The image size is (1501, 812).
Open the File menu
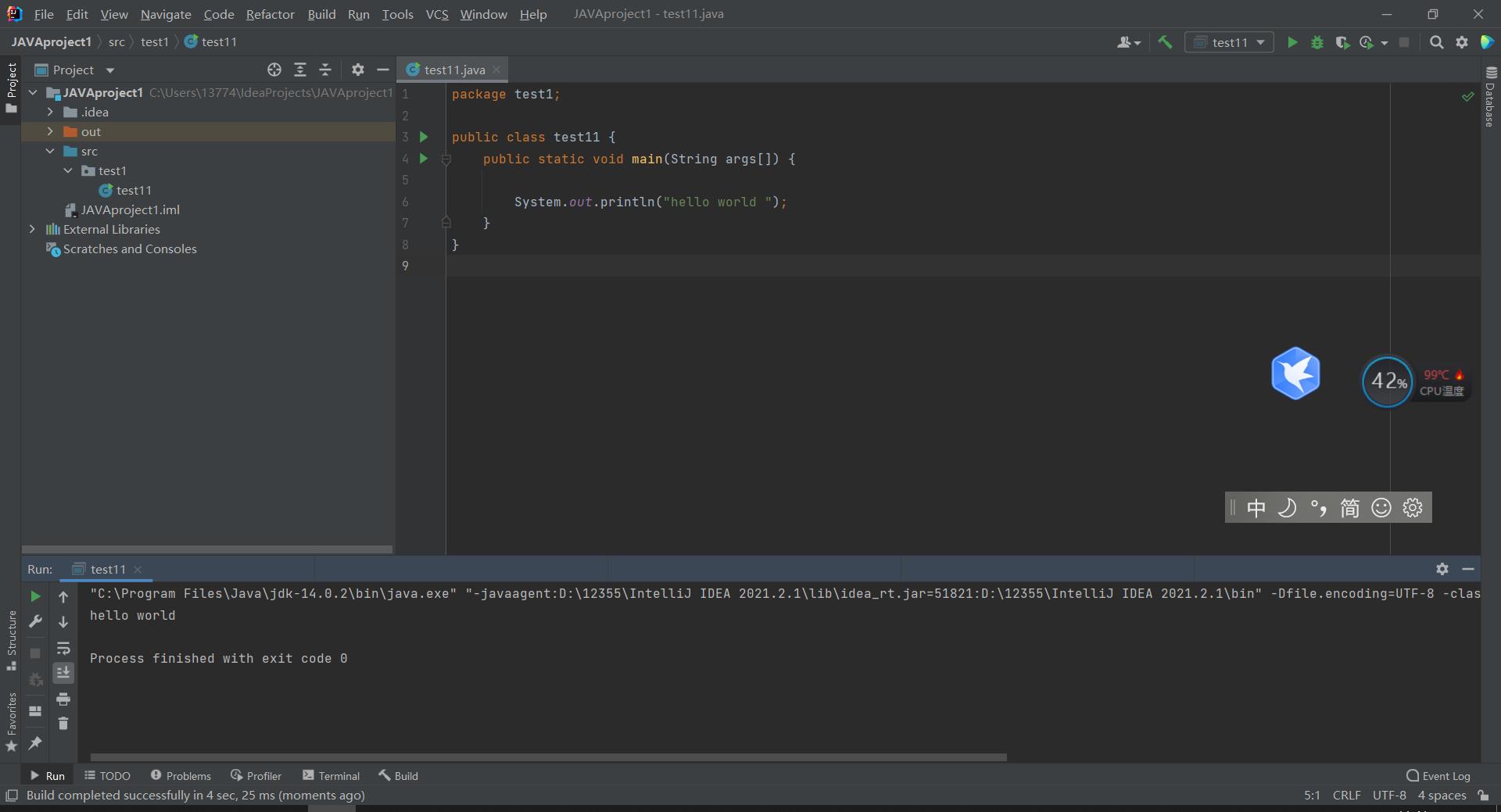tap(44, 14)
